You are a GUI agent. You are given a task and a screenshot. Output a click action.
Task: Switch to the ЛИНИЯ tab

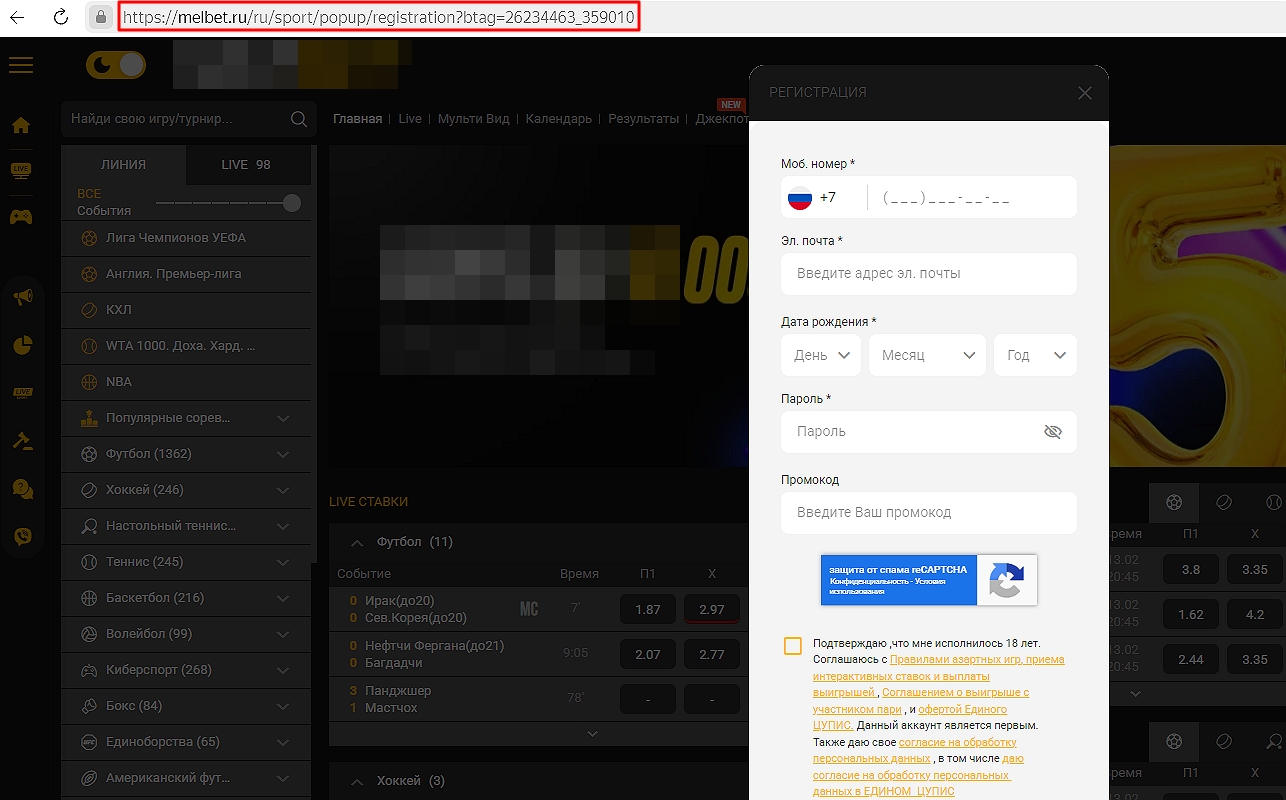123,165
